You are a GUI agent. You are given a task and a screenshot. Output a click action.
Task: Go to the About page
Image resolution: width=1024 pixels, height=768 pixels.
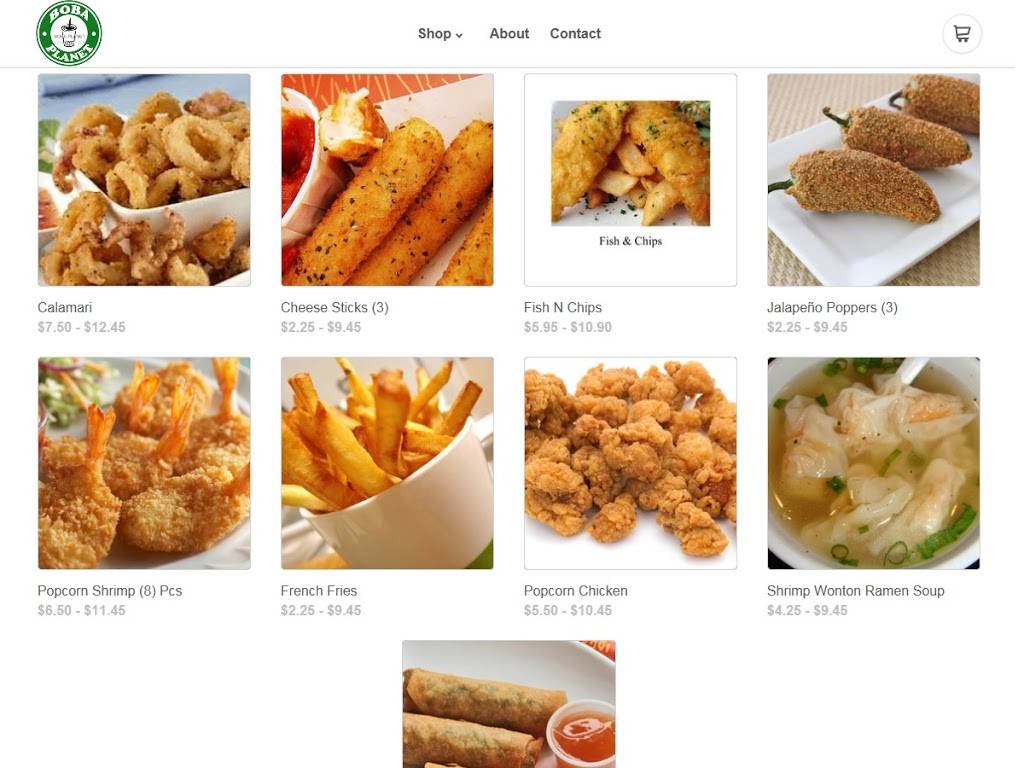pyautogui.click(x=509, y=33)
